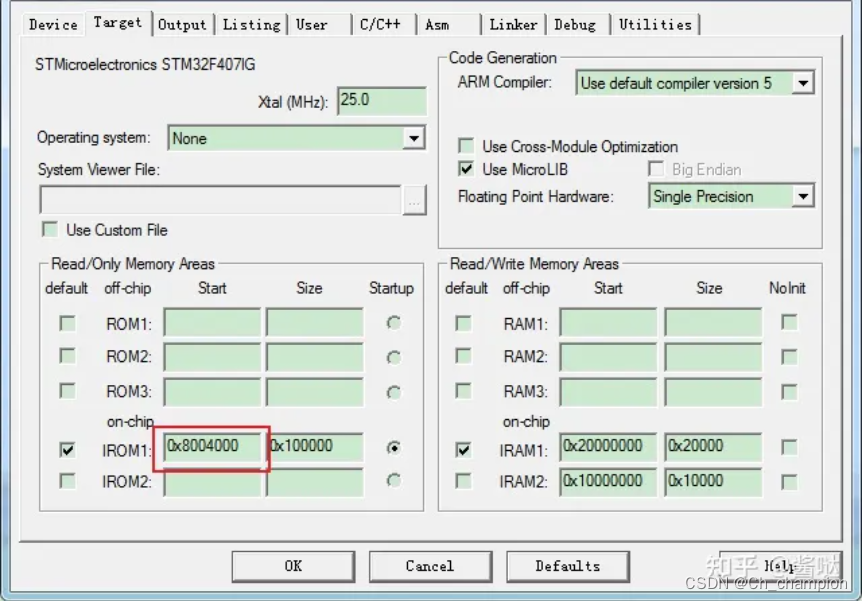Select ROM1 as the startup region

[x=393, y=324]
